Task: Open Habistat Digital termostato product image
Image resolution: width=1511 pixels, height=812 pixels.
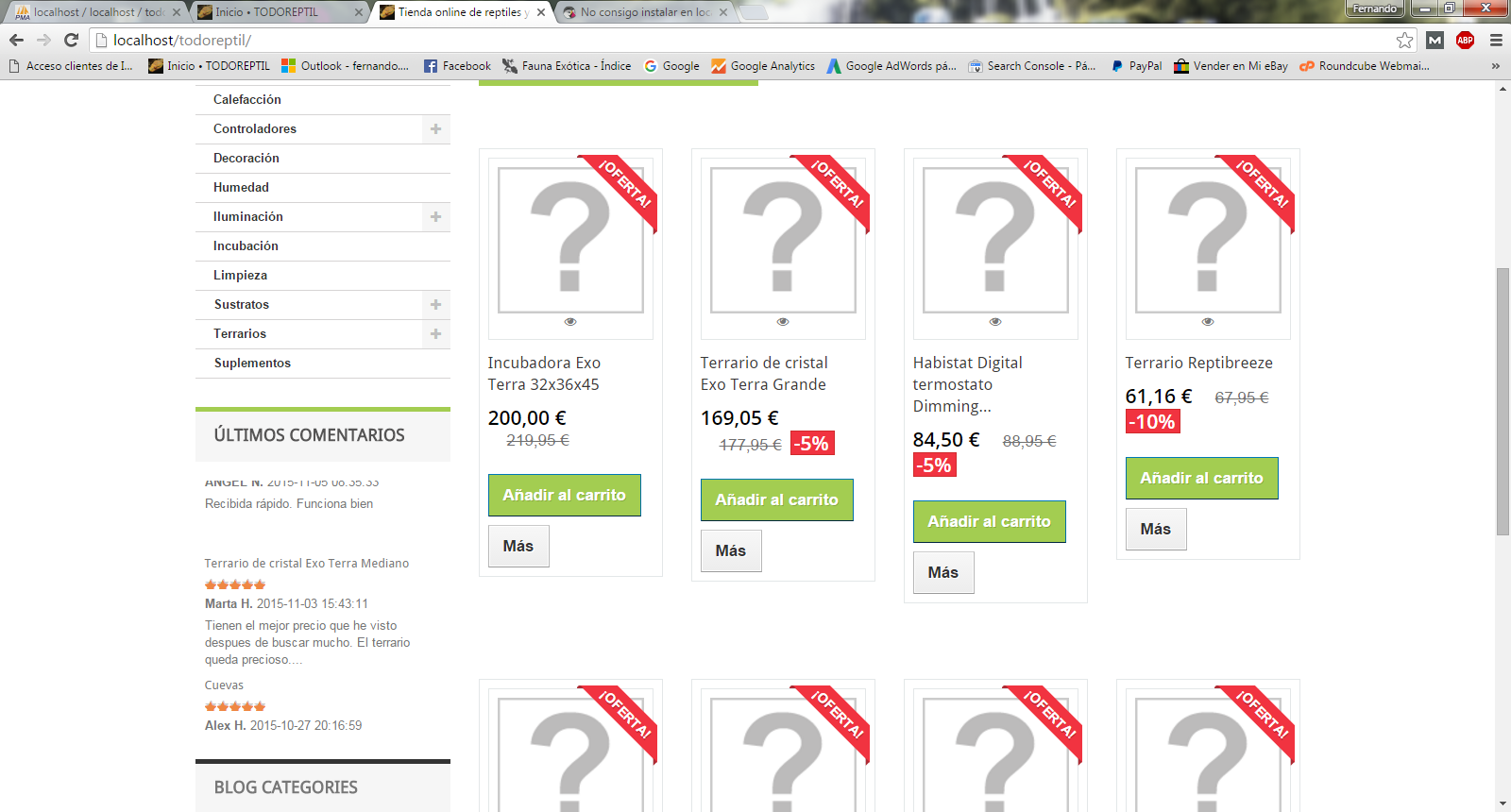Action: (995, 240)
